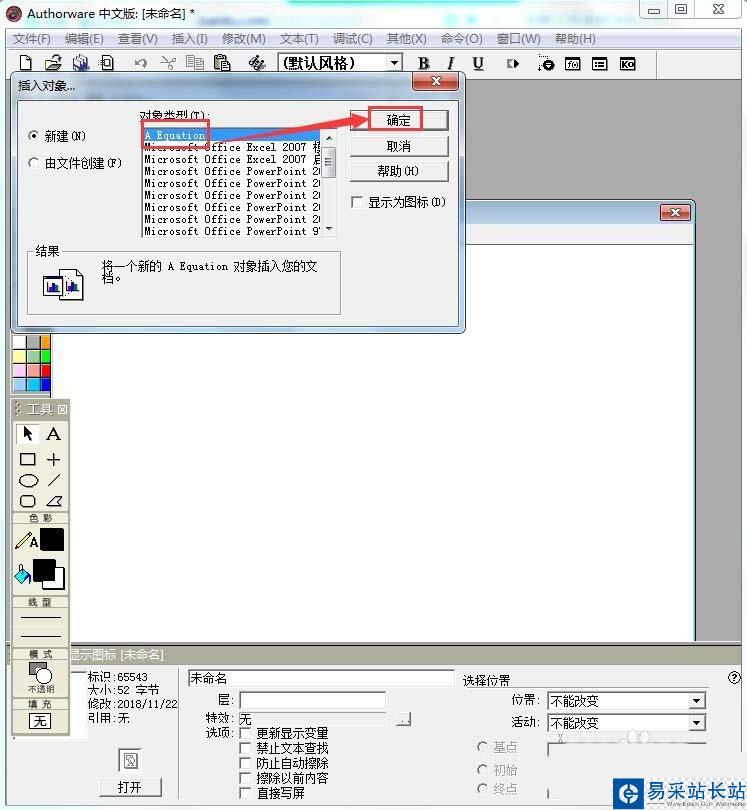
Task: Click the Import toolbar icon
Action: (x=107, y=63)
